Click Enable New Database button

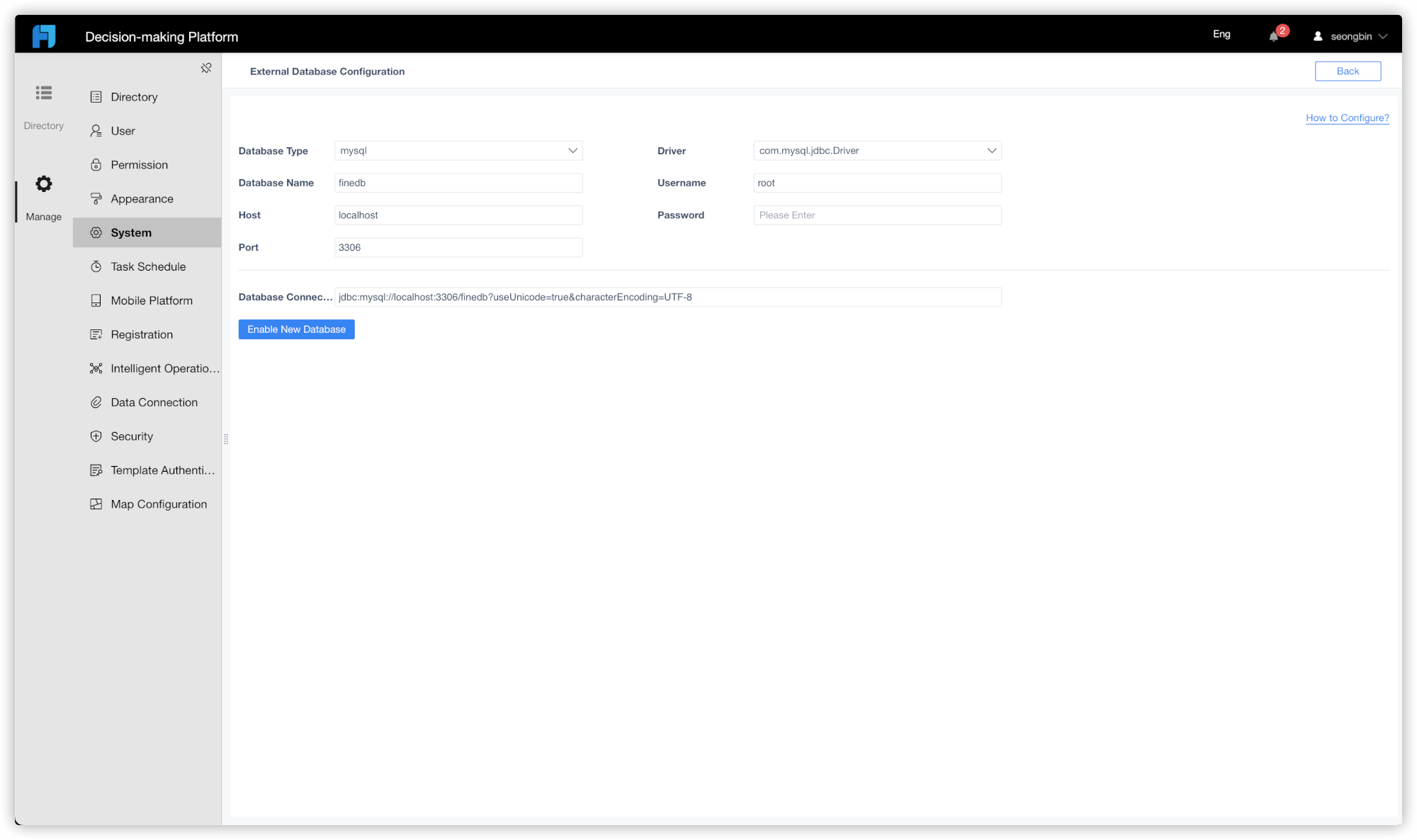tap(296, 329)
